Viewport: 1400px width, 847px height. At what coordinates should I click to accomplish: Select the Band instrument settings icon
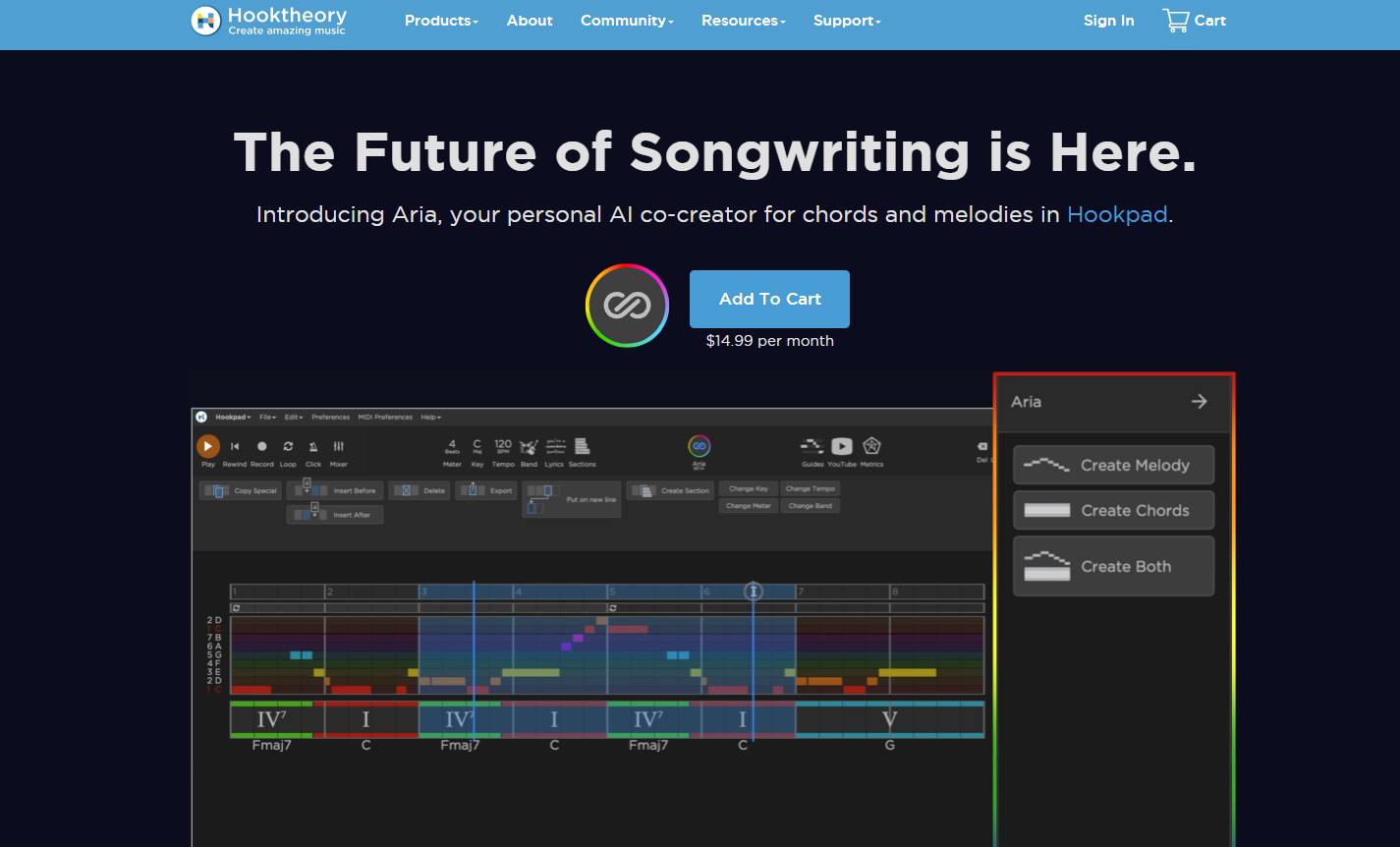coord(528,448)
